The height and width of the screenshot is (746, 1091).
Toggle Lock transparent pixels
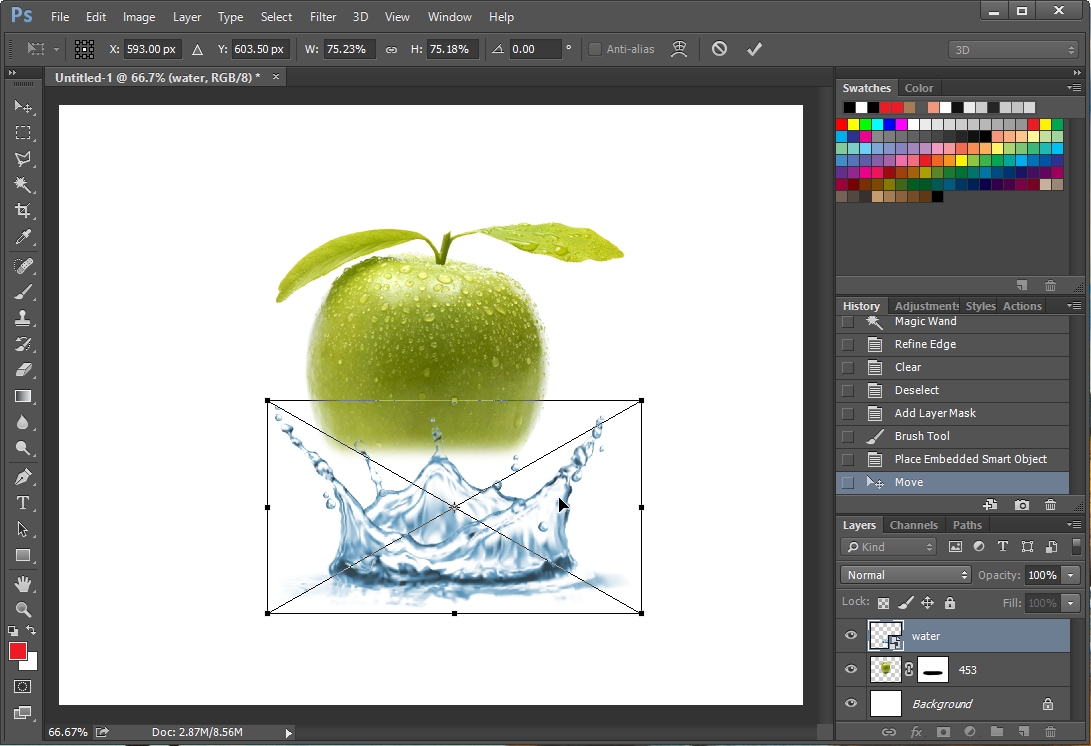[883, 603]
